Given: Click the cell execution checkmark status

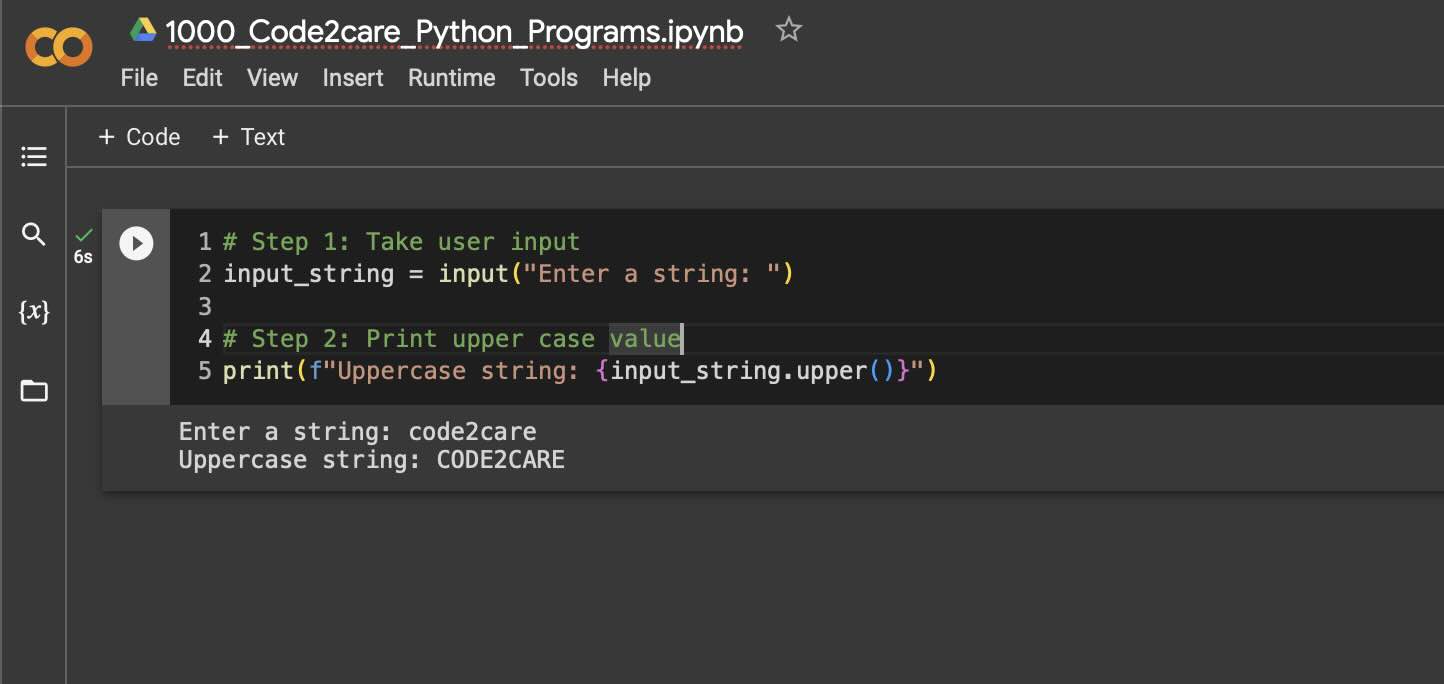Looking at the screenshot, I should (x=82, y=237).
